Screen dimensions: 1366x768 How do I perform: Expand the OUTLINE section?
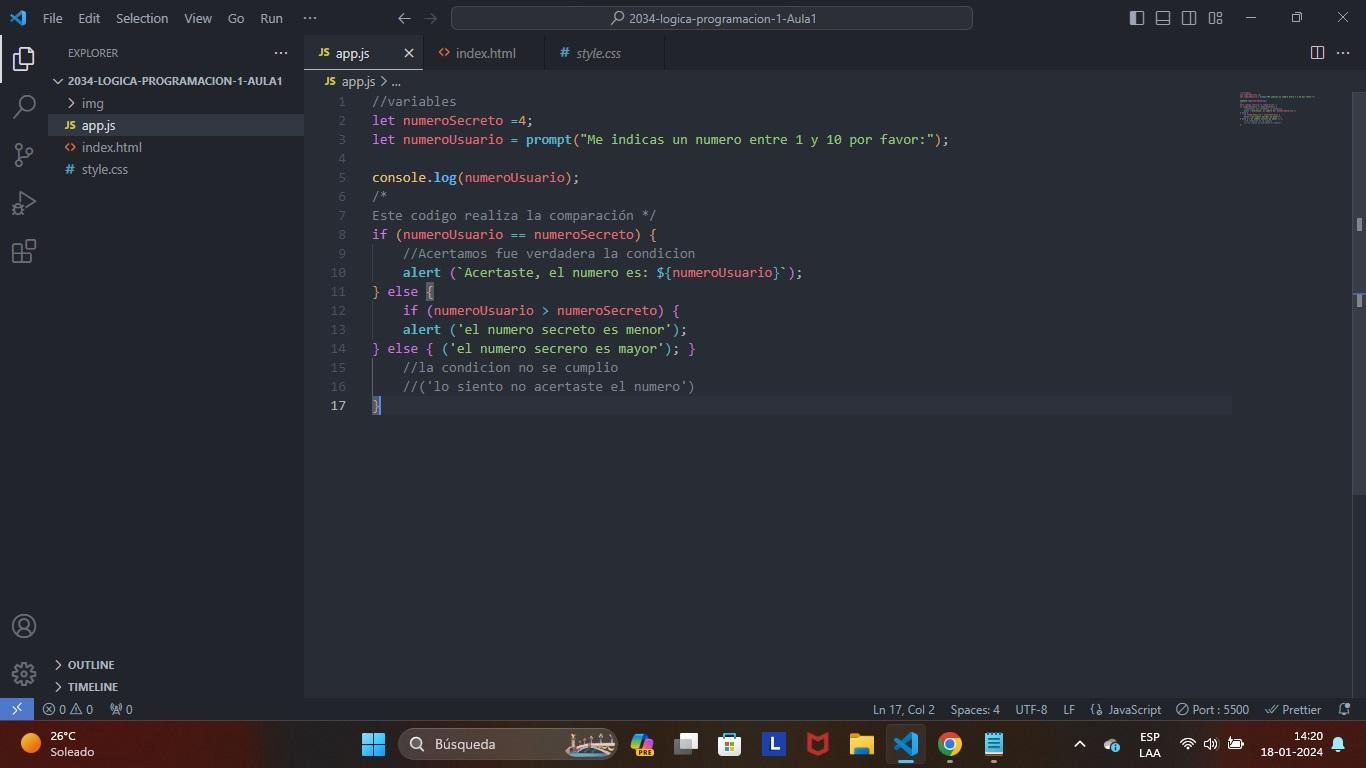[90, 665]
